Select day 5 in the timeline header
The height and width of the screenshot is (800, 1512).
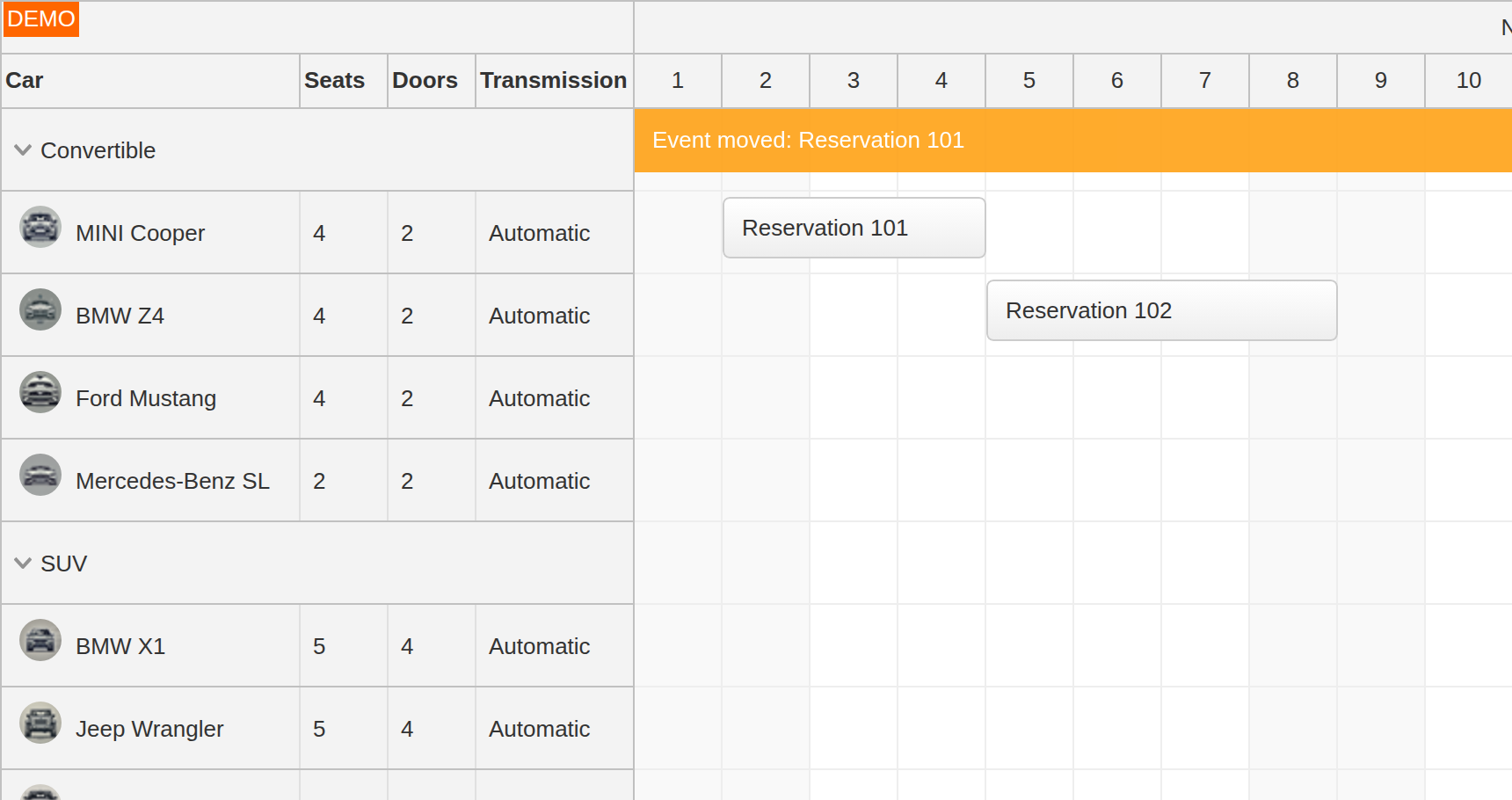click(x=1029, y=81)
